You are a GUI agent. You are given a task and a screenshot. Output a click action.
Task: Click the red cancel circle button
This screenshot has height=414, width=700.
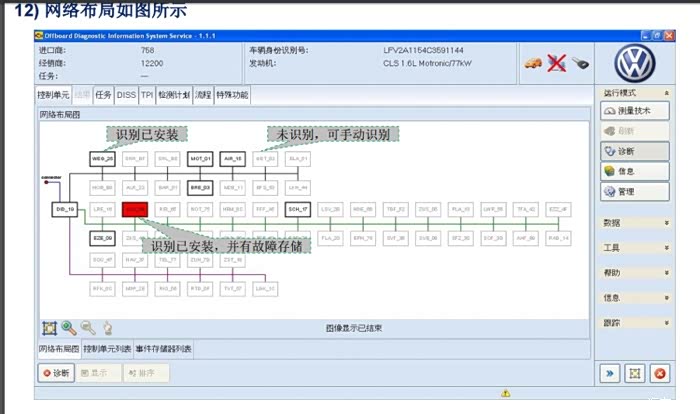pos(660,373)
